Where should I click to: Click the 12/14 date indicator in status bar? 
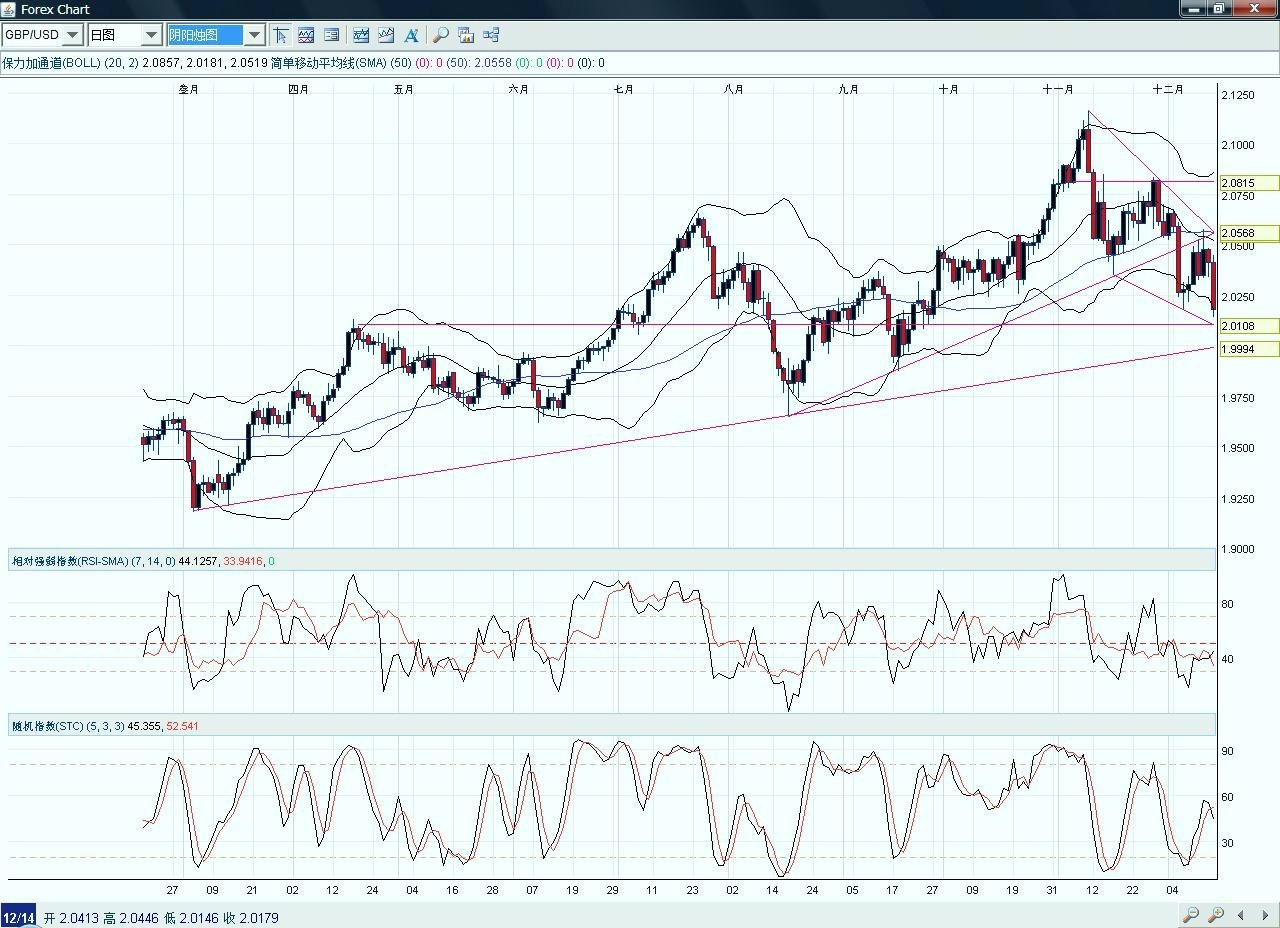coord(18,918)
